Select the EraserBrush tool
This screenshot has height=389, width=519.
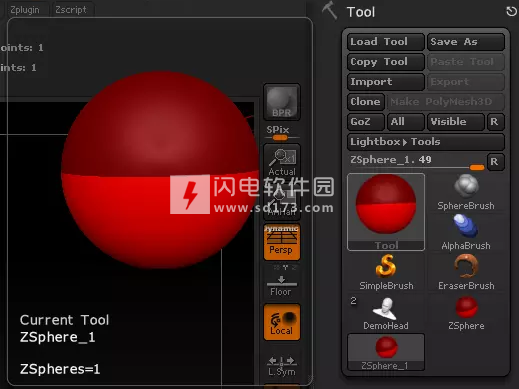click(x=466, y=273)
